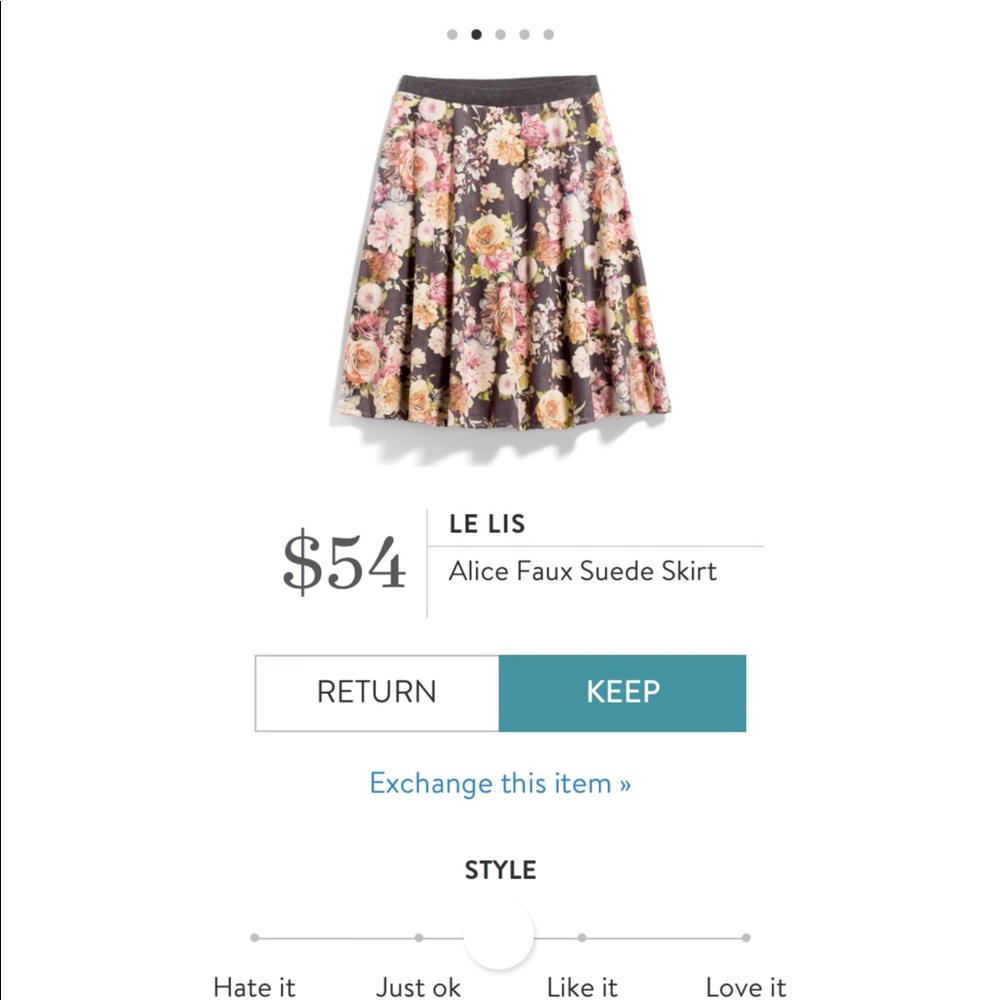Jump to the third image via carousel dot
Viewport: 1000px width, 1000px height.
500,33
